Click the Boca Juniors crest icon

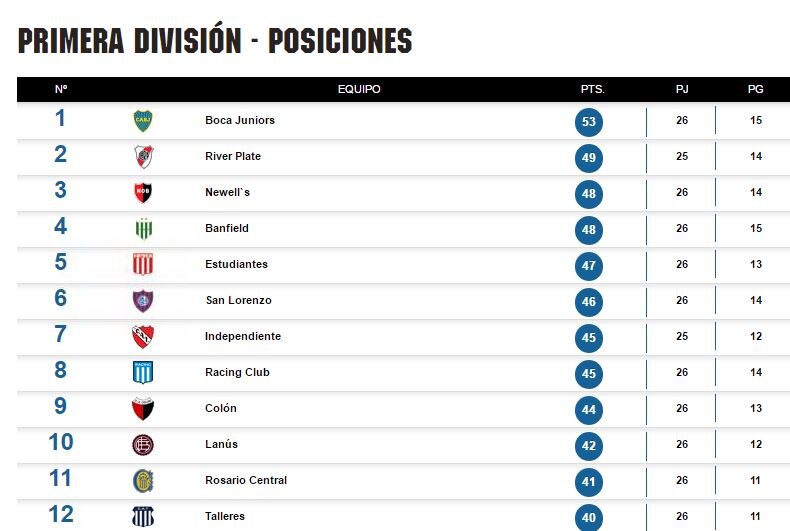pos(143,121)
